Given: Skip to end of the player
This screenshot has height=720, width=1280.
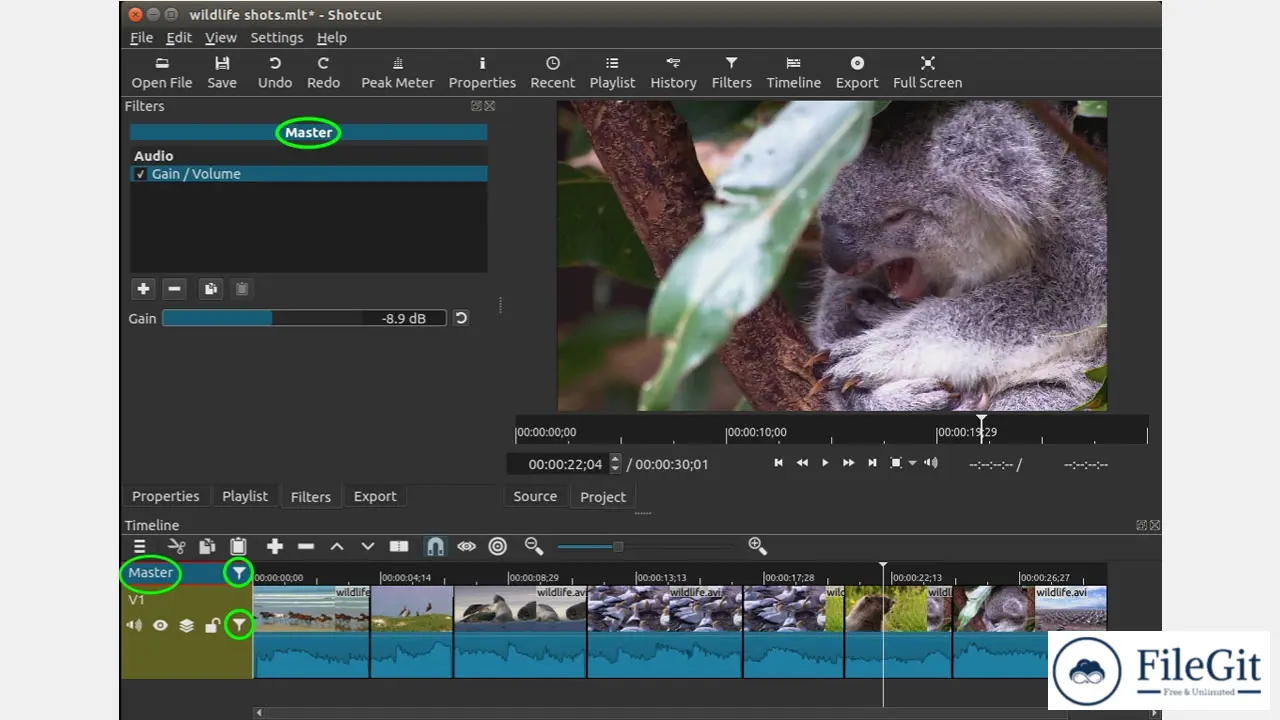Looking at the screenshot, I should [872, 463].
